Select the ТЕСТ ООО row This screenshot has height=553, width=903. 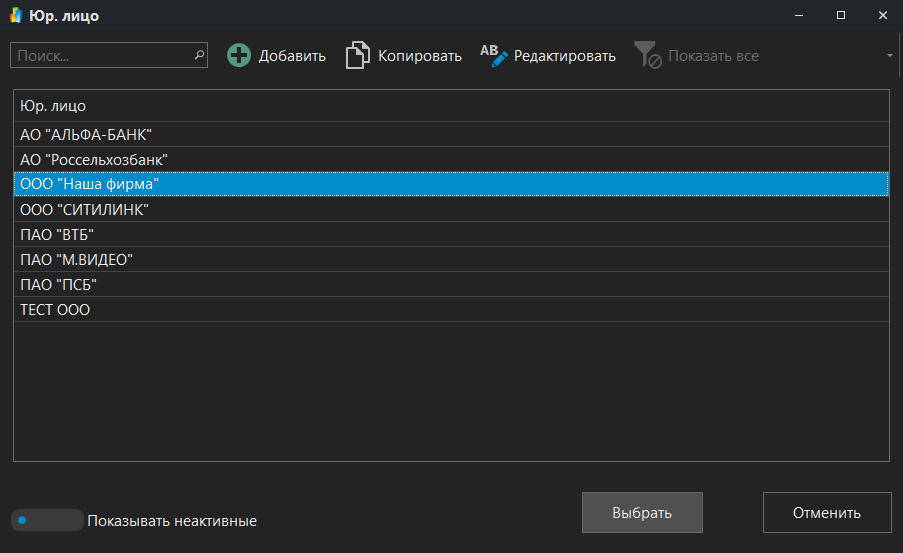coord(450,309)
